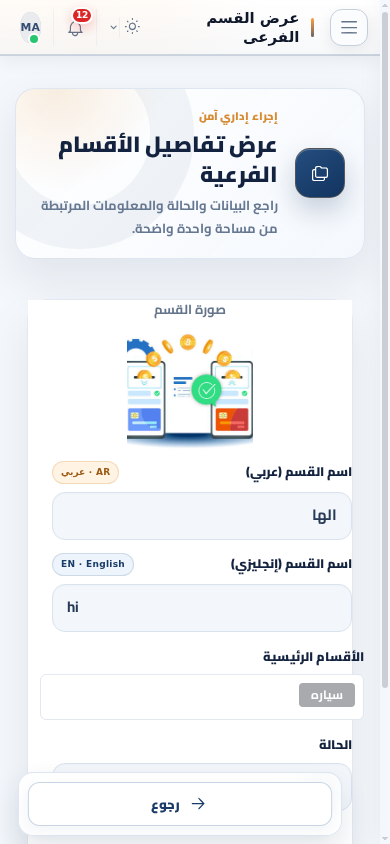Screen dimensions: 390x844
Task: Click the arrow icon in رجوع button
Action: [x=198, y=804]
